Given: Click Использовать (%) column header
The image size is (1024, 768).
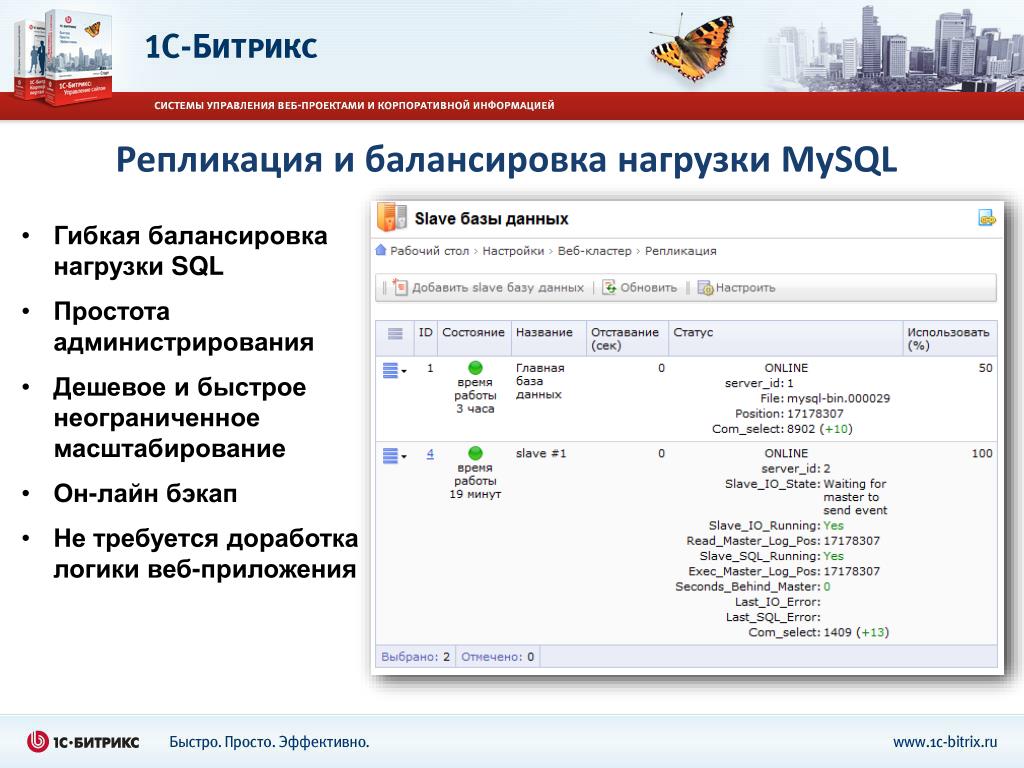Looking at the screenshot, I should point(948,339).
